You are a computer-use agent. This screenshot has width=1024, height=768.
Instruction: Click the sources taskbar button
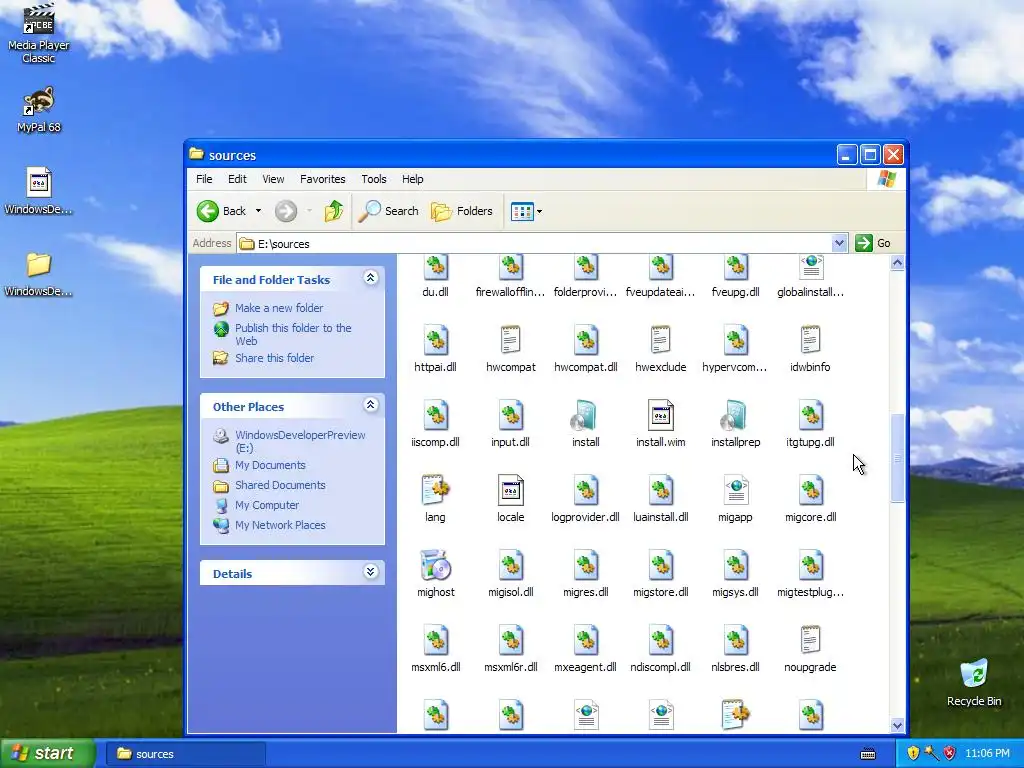point(185,754)
